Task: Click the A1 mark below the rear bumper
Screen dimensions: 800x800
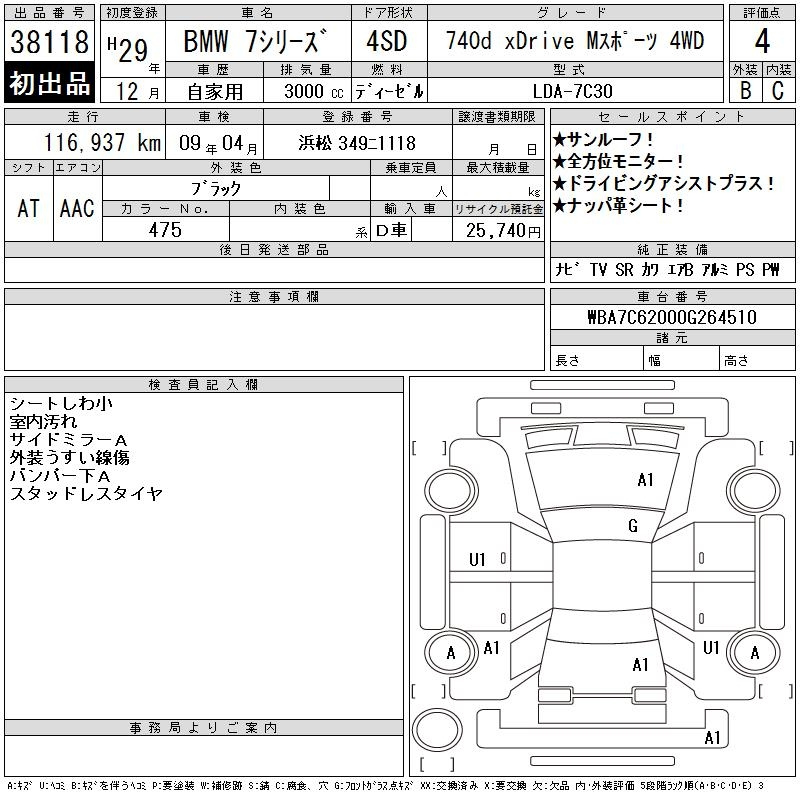Action: pos(712,738)
